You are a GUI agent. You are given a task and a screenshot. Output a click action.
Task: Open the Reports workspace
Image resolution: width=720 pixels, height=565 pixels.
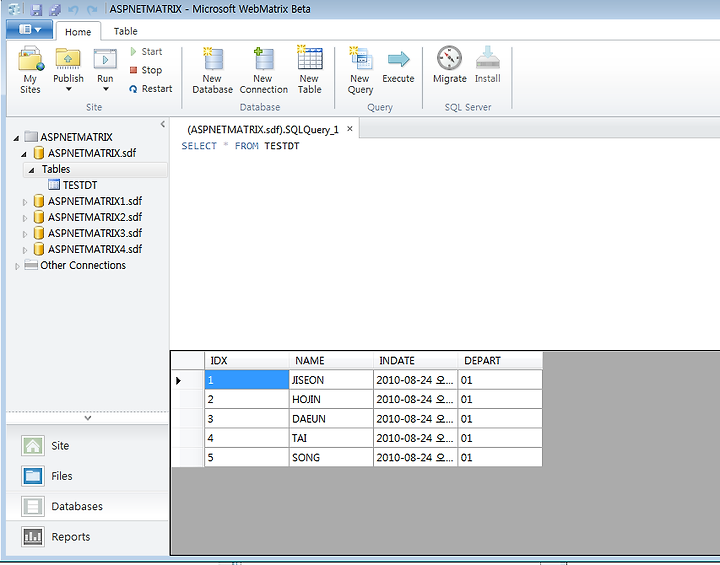87,537
